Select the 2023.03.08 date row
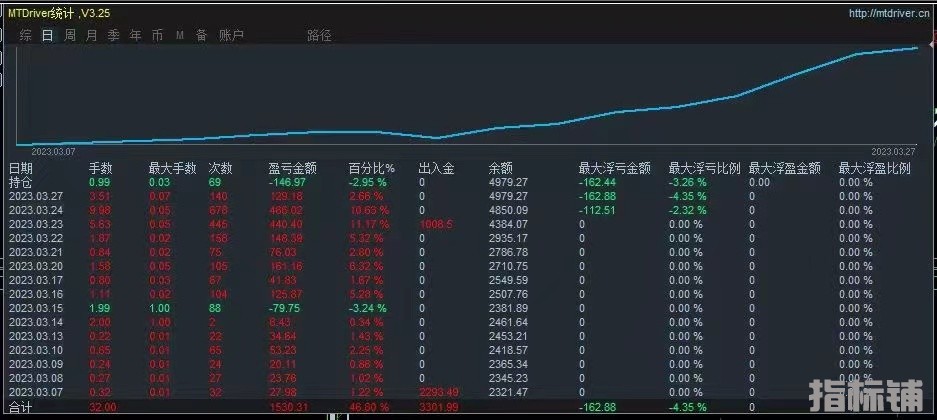The image size is (937, 420). point(36,378)
